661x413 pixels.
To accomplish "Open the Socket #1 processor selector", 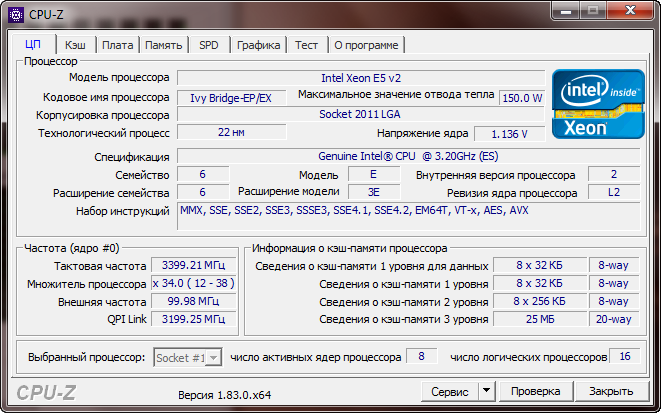I will pos(188,358).
